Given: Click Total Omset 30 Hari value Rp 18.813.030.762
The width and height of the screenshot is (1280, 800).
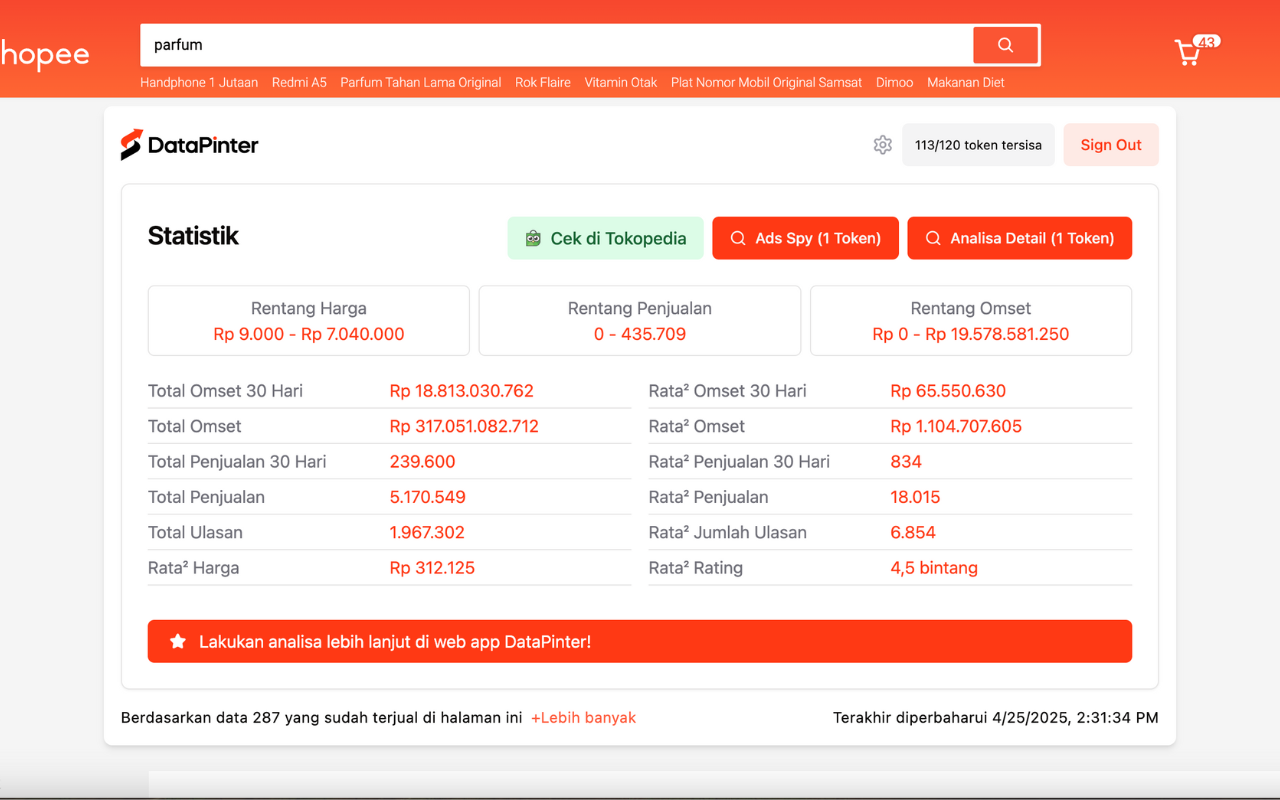Looking at the screenshot, I should coord(462,391).
